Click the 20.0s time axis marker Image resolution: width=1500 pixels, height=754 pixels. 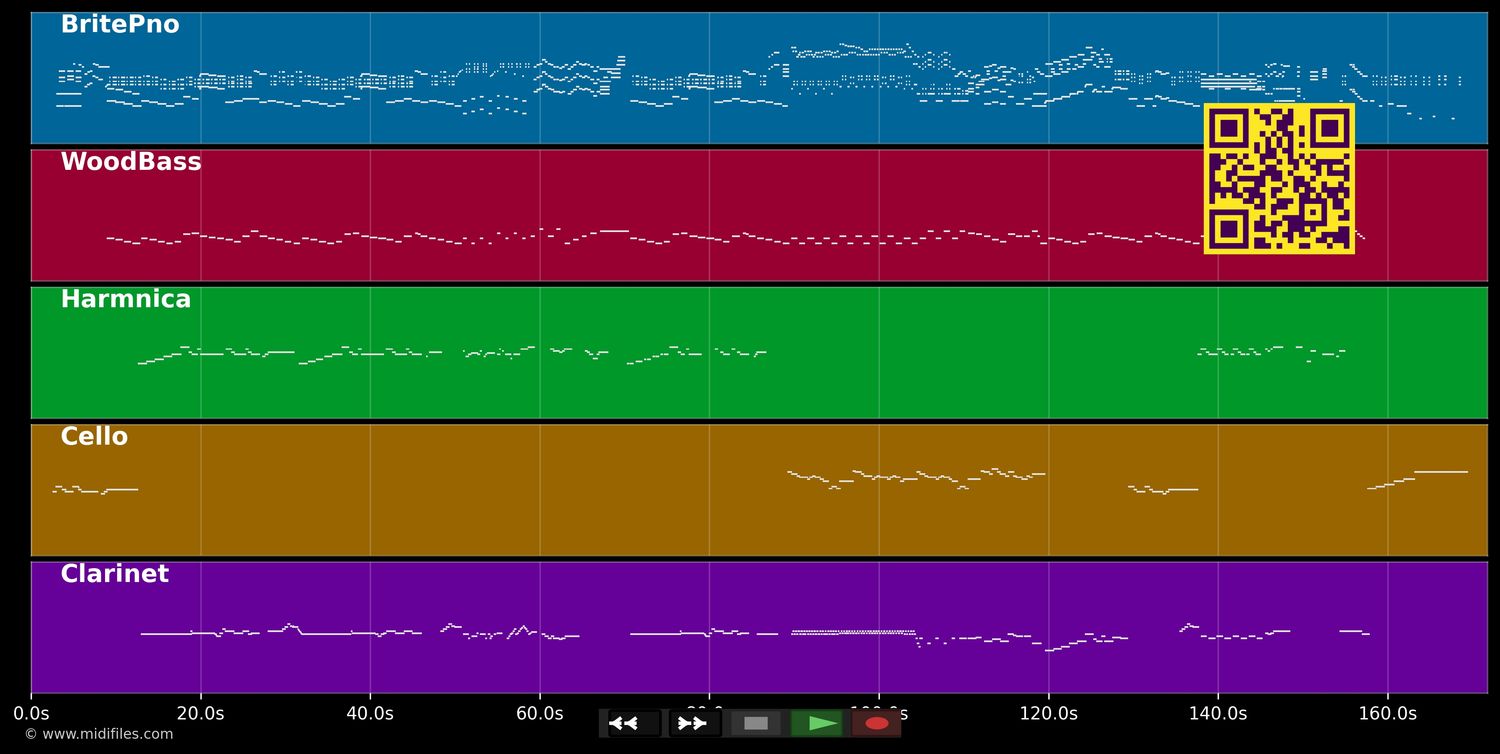(x=201, y=714)
